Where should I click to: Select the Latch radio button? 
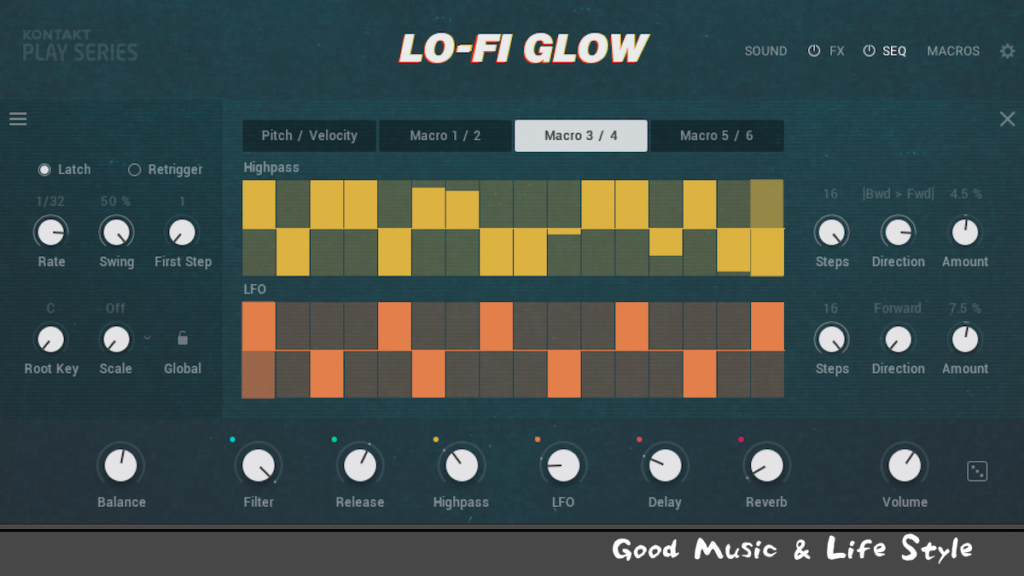click(44, 170)
